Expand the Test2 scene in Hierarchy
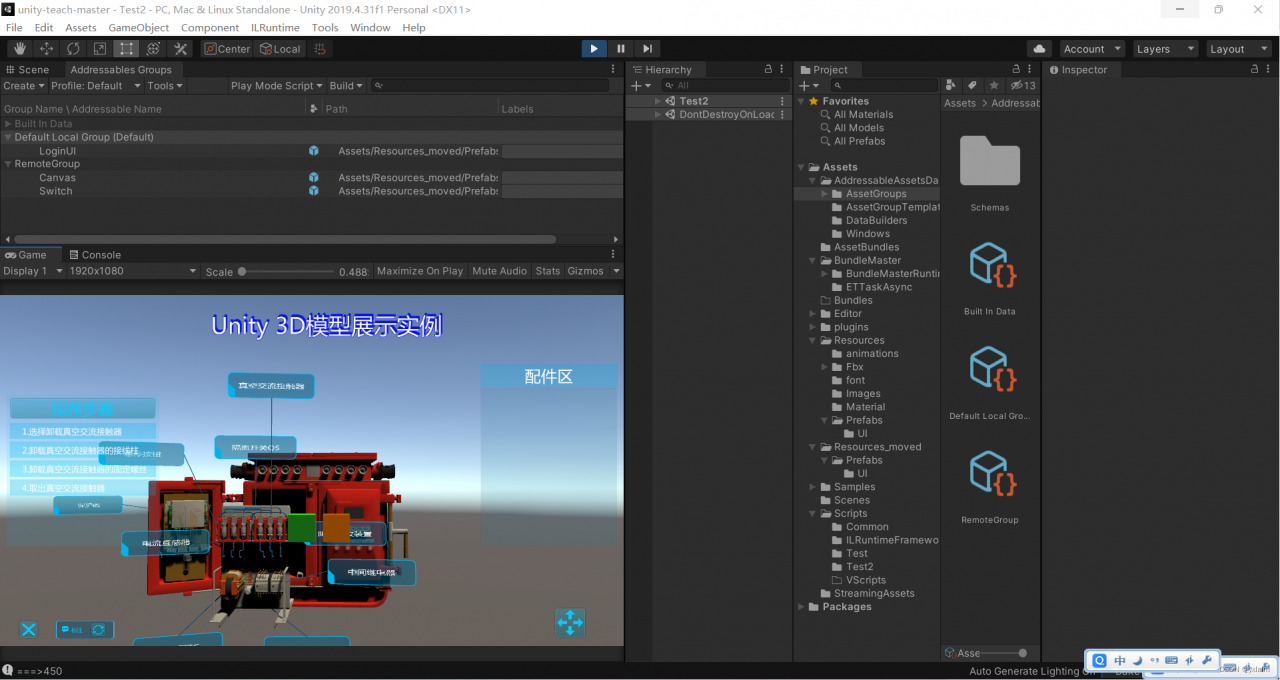Screen dimensions: 1280x680 coord(658,101)
